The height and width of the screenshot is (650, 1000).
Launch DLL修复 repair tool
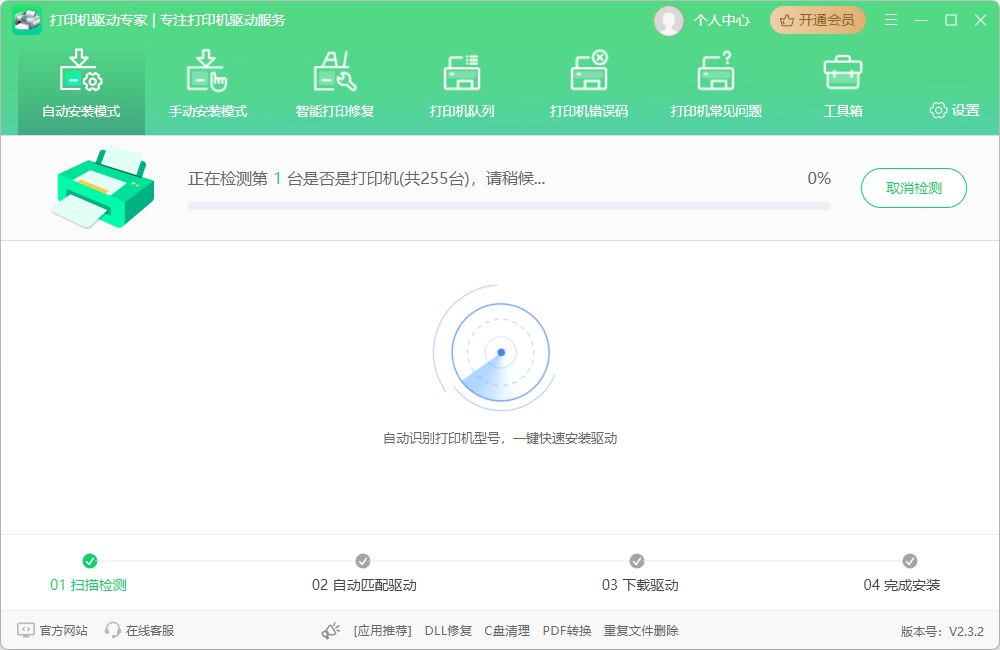(x=447, y=631)
